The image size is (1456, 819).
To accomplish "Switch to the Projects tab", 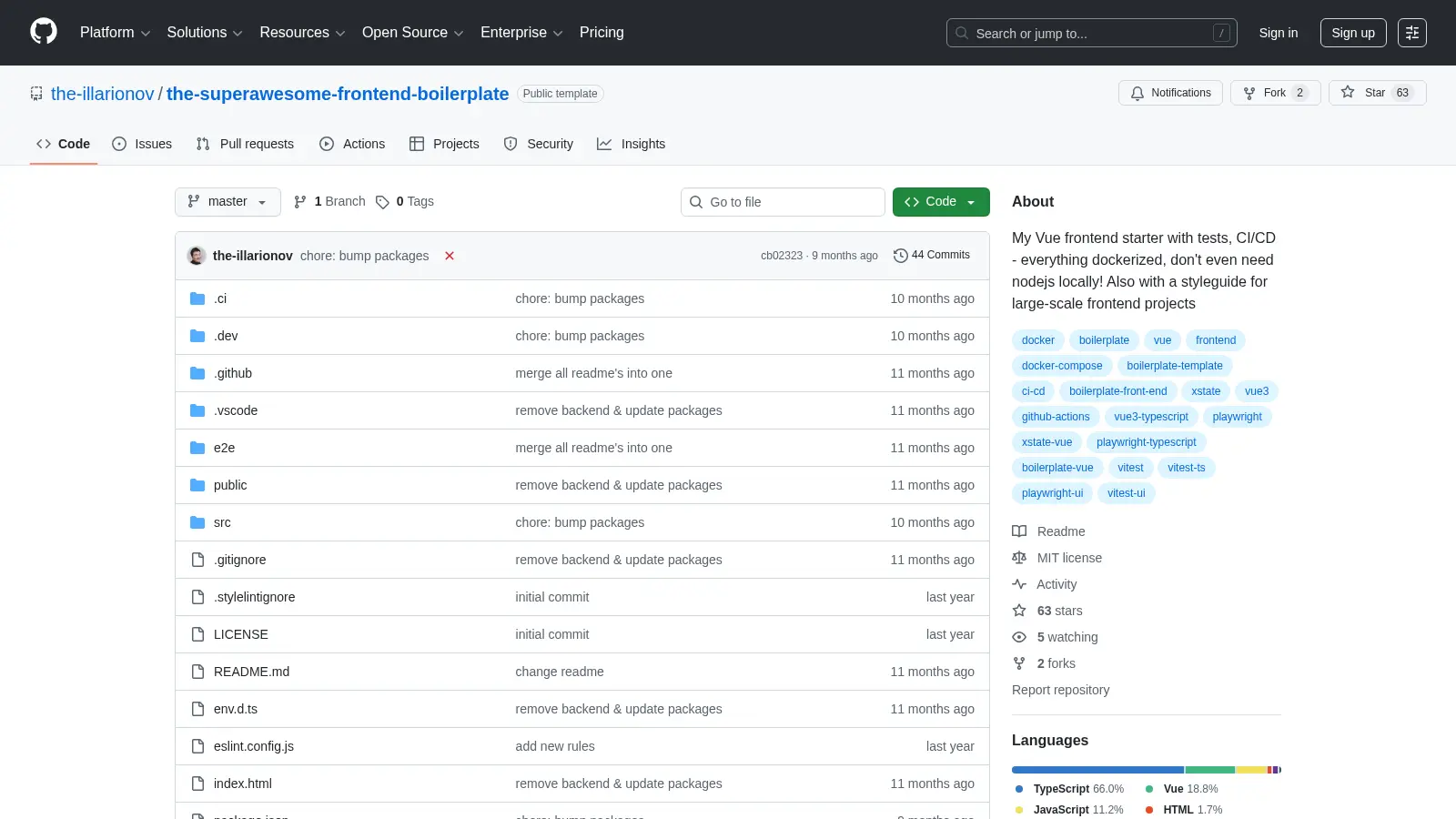I will tap(444, 144).
